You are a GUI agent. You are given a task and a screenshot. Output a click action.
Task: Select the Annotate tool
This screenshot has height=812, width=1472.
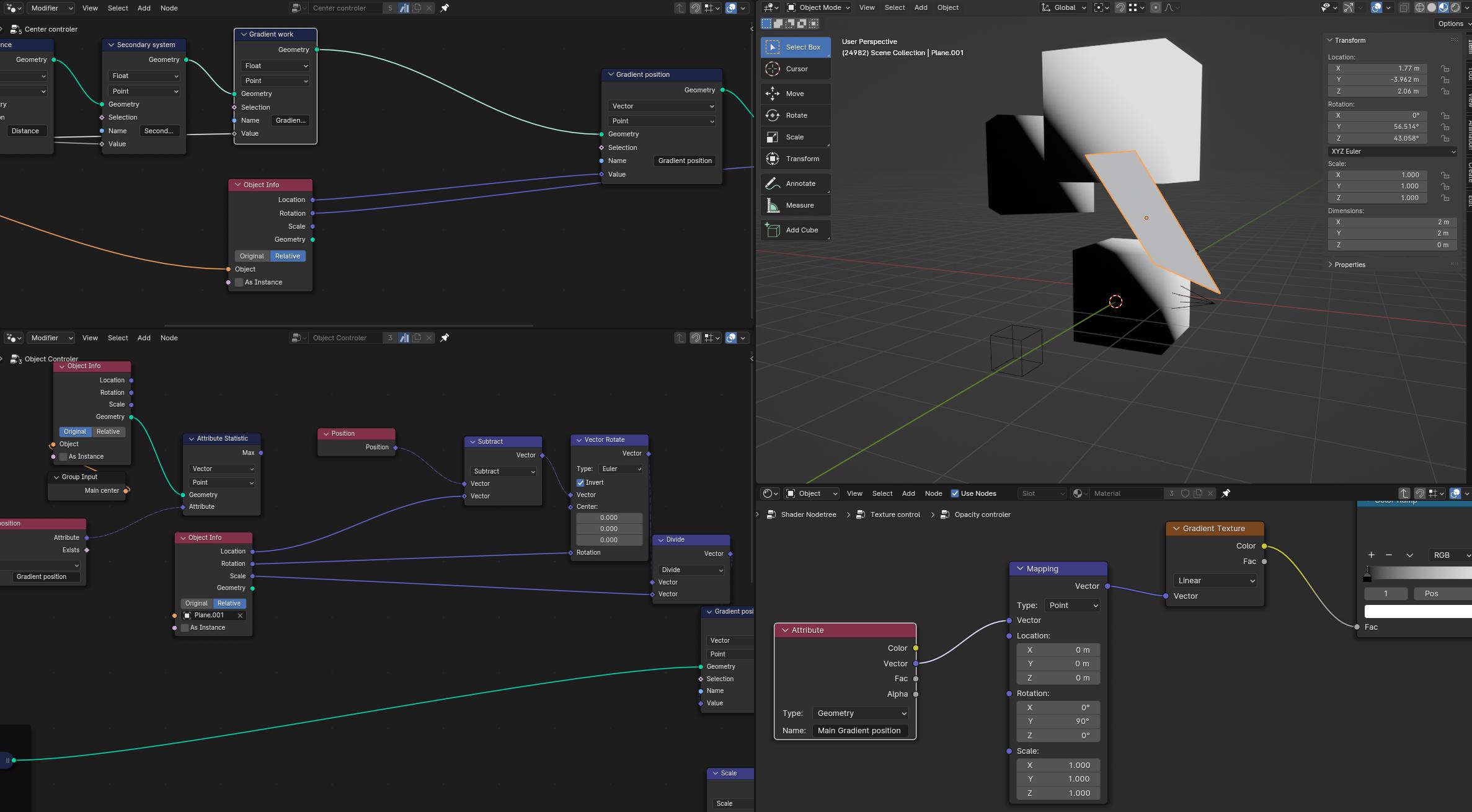coord(792,183)
